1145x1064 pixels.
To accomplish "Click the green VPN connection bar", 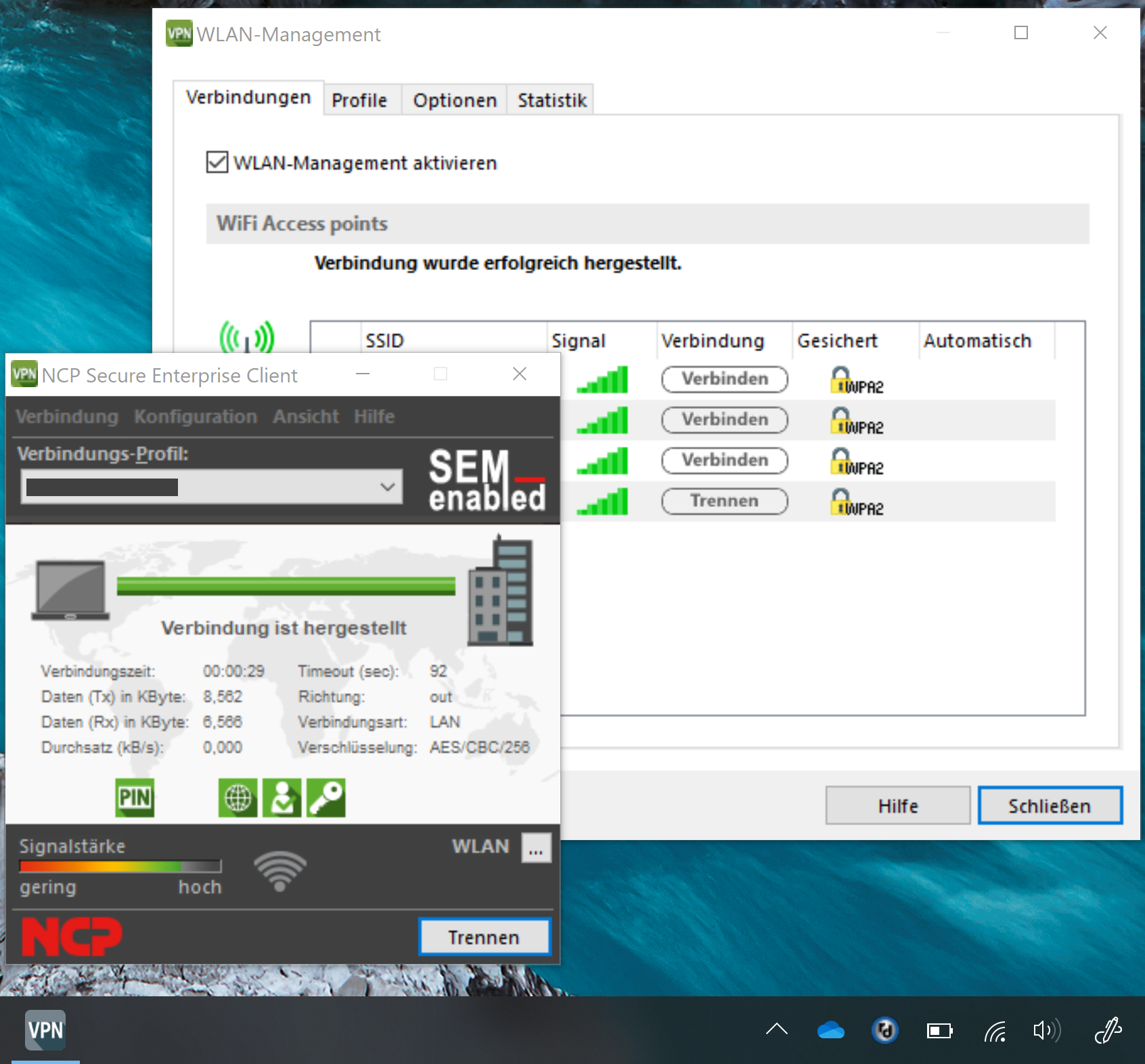I will [286, 586].
